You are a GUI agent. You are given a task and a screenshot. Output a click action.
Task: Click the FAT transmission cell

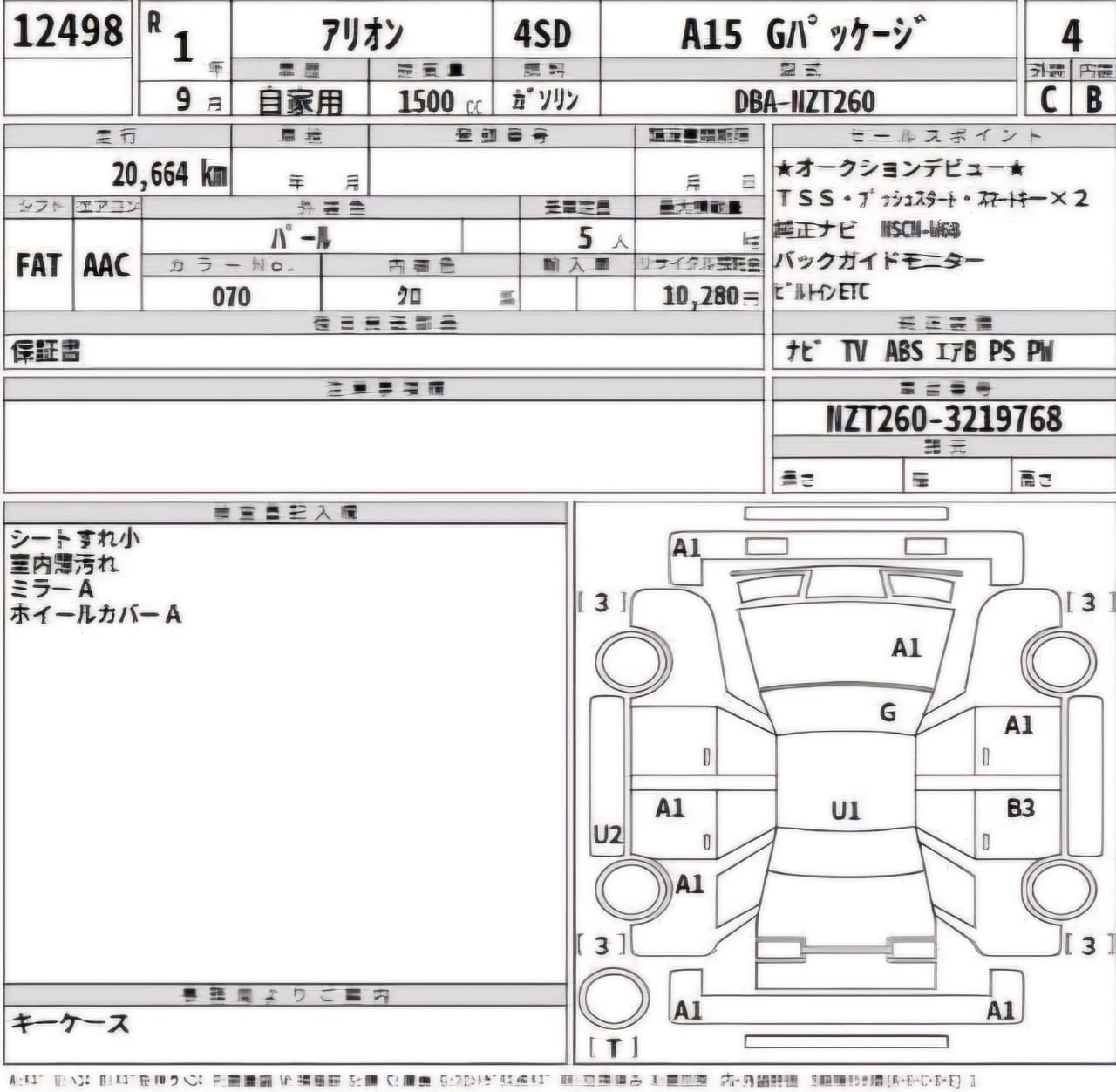(38, 266)
